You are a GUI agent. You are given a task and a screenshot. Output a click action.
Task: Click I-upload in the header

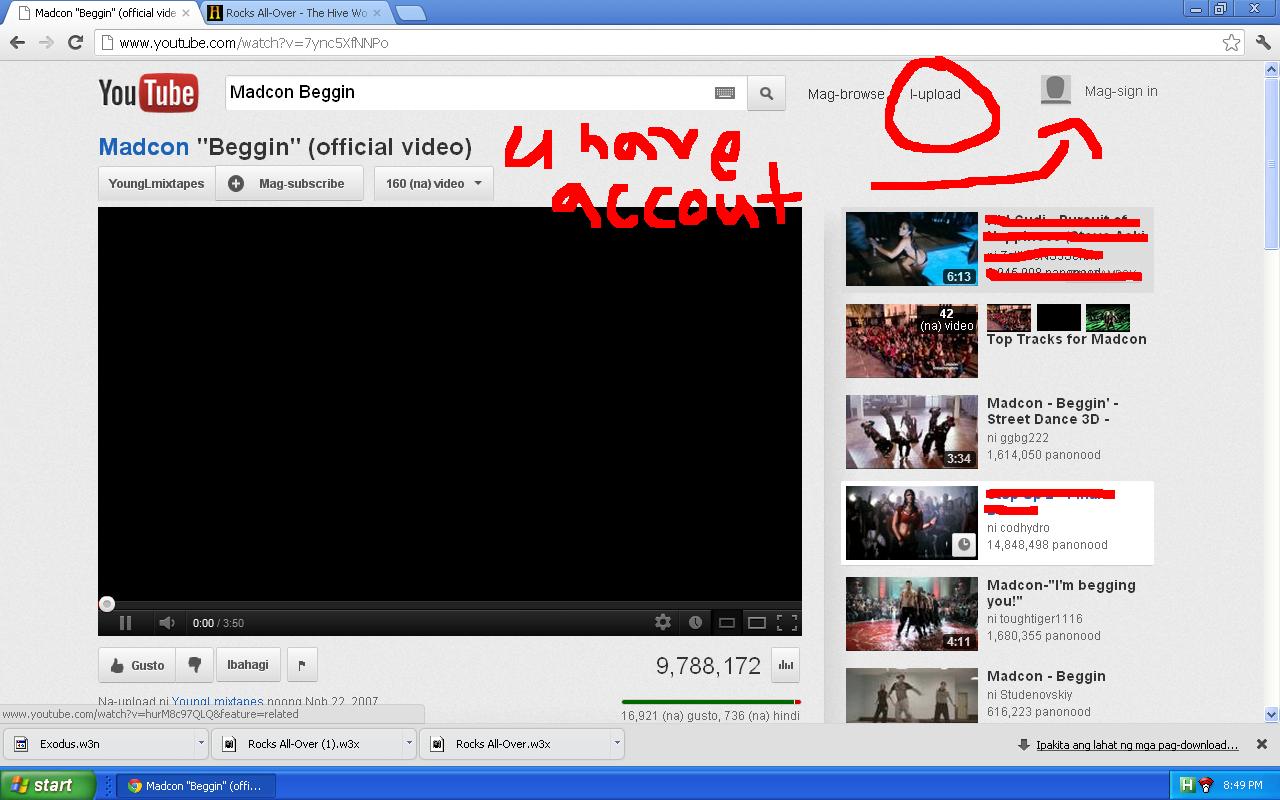pyautogui.click(x=934, y=94)
